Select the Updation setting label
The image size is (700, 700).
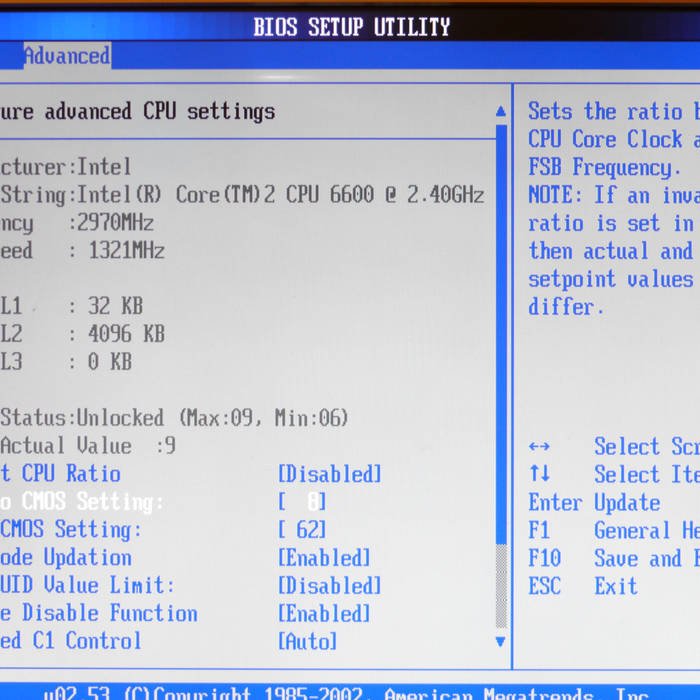[x=66, y=558]
